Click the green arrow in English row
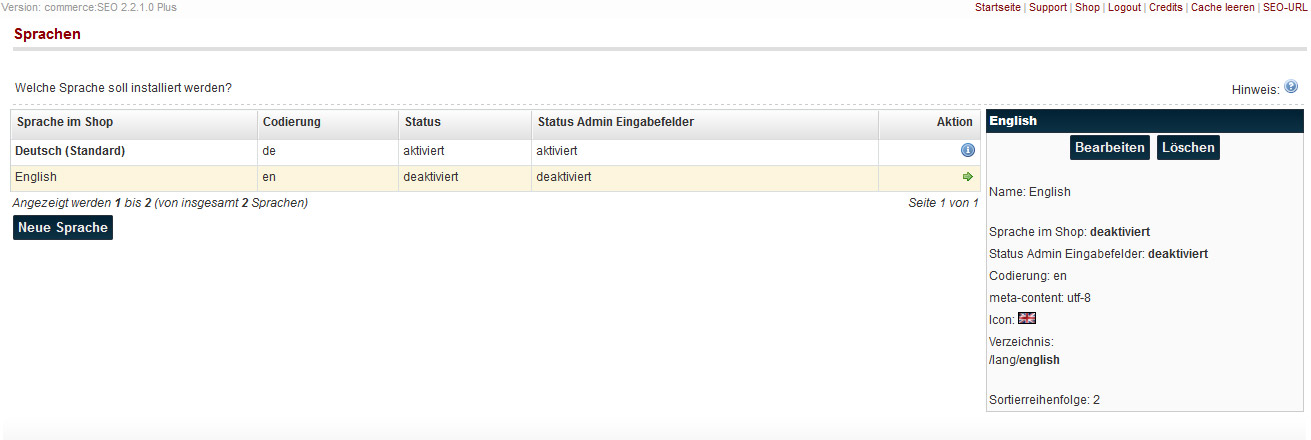 coord(967,177)
